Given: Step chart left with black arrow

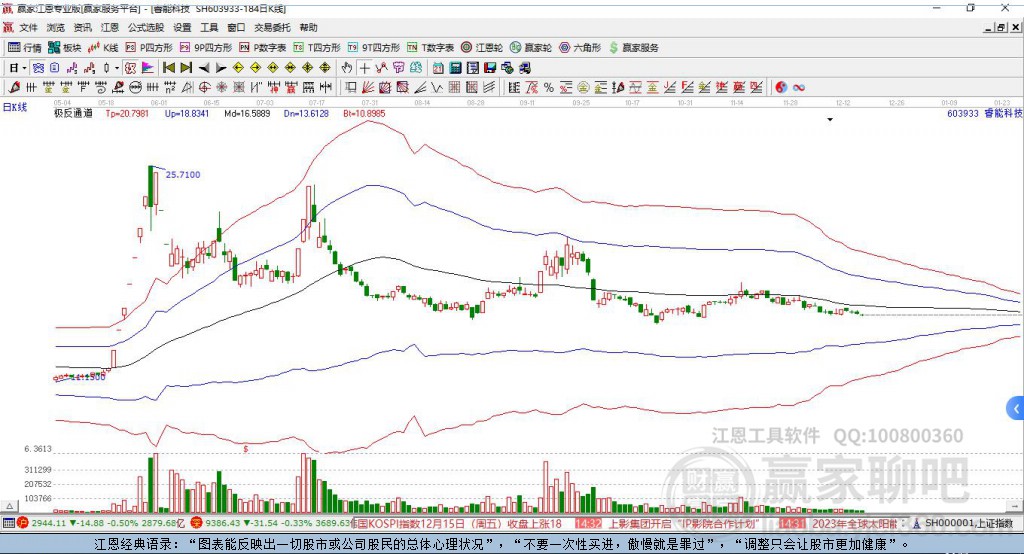Looking at the screenshot, I should pos(204,68).
